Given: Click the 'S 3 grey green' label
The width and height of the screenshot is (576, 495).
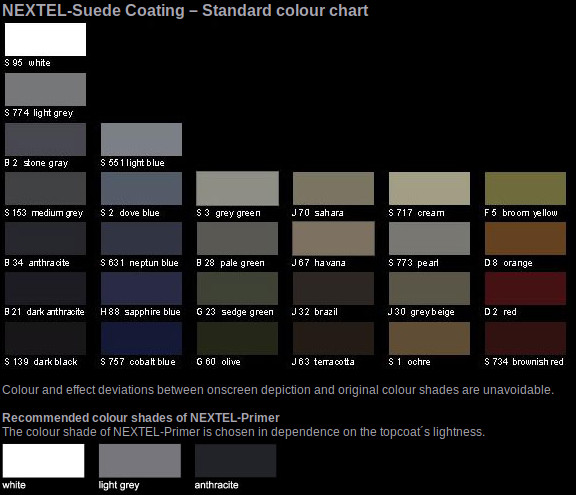Looking at the screenshot, I should [x=228, y=213].
